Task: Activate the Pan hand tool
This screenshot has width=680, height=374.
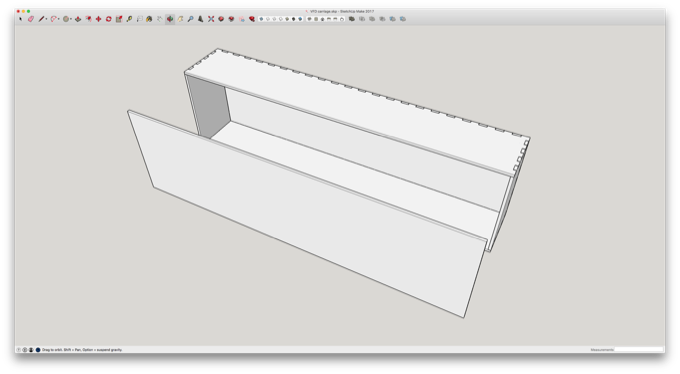Action: (180, 19)
